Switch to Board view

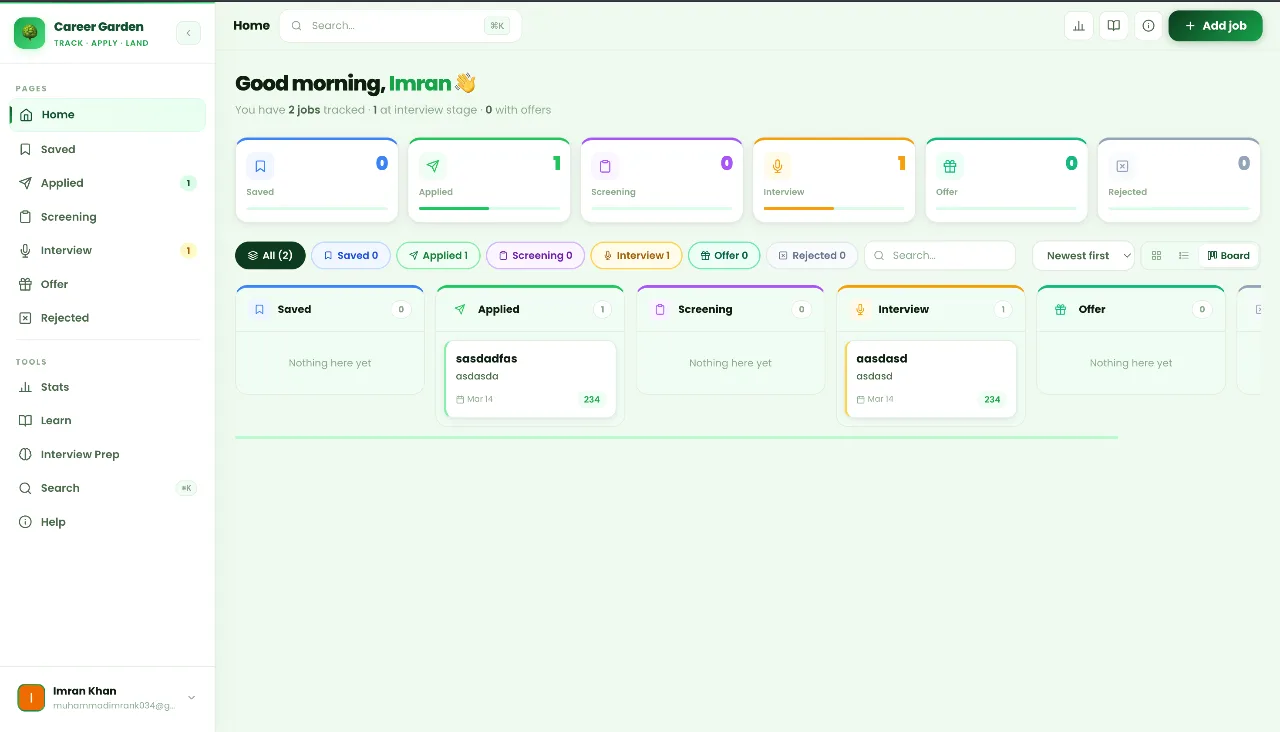point(1229,256)
